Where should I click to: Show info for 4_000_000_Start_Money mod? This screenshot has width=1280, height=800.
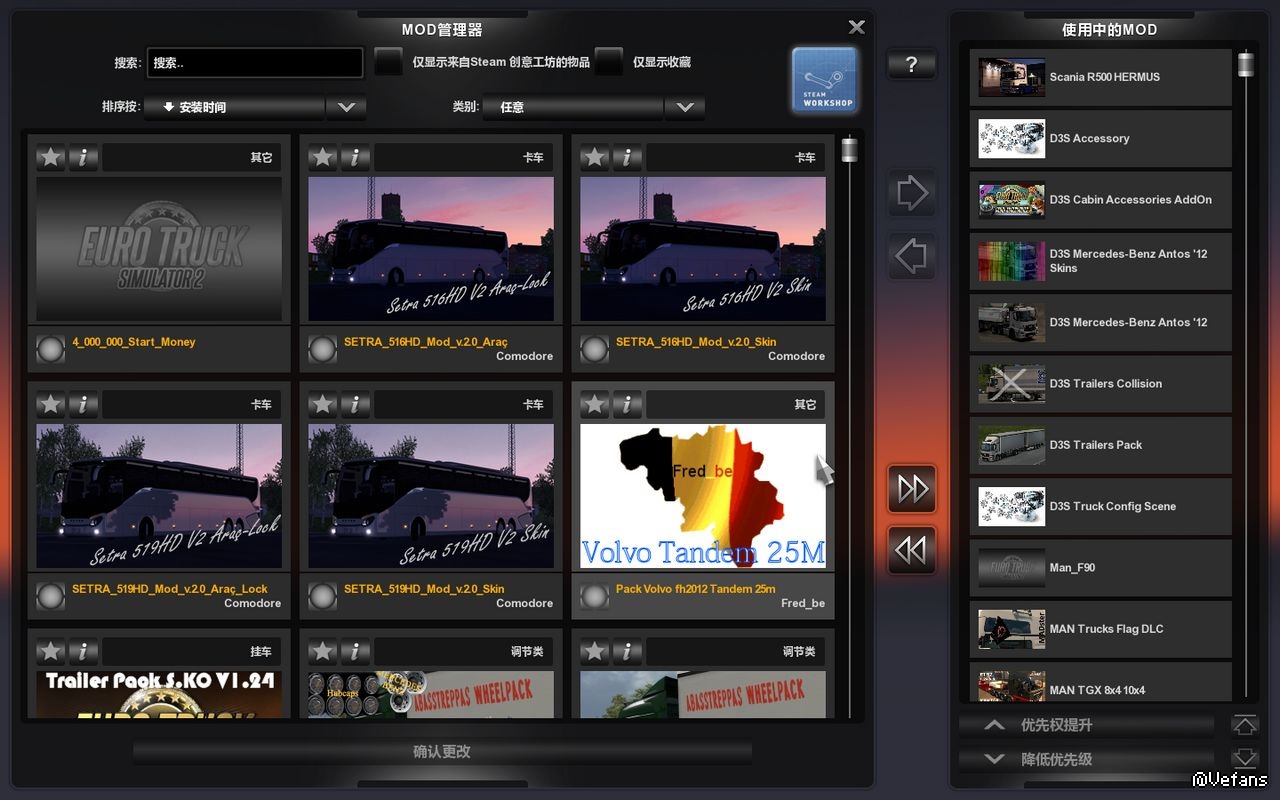coord(83,157)
